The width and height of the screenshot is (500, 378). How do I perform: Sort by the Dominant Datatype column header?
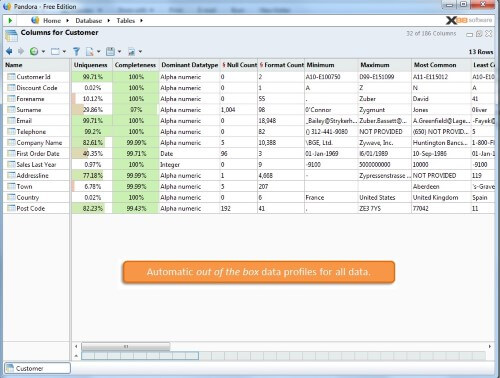point(189,65)
